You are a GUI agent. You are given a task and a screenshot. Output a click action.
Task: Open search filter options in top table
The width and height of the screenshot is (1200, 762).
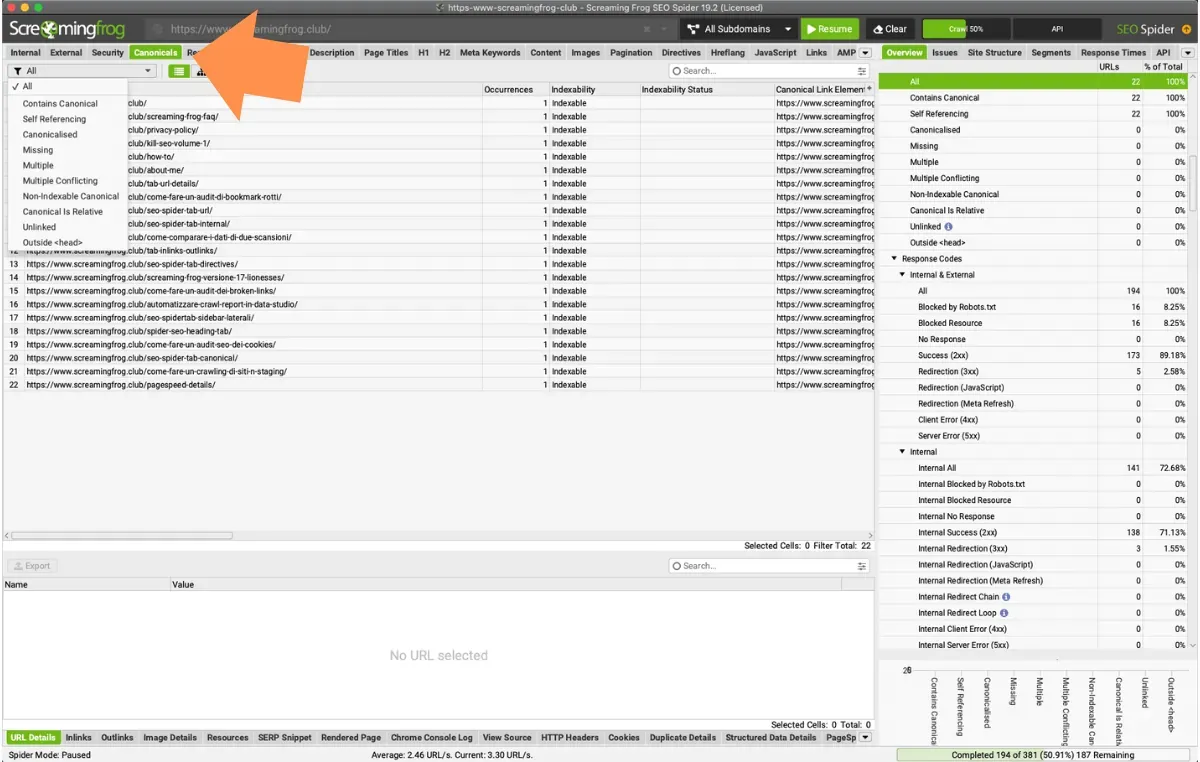pos(862,71)
